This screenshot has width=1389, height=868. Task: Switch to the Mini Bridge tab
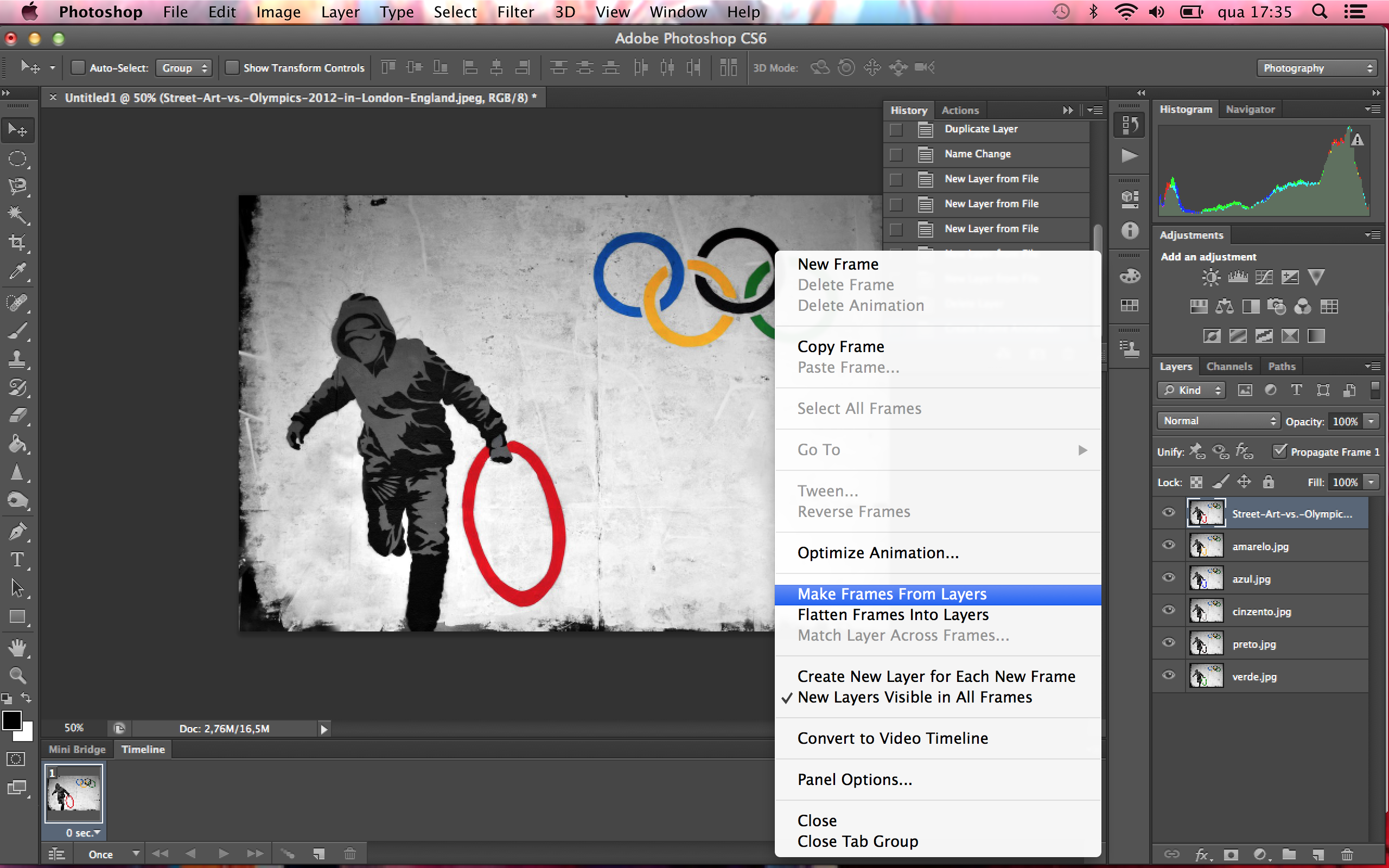tap(77, 749)
